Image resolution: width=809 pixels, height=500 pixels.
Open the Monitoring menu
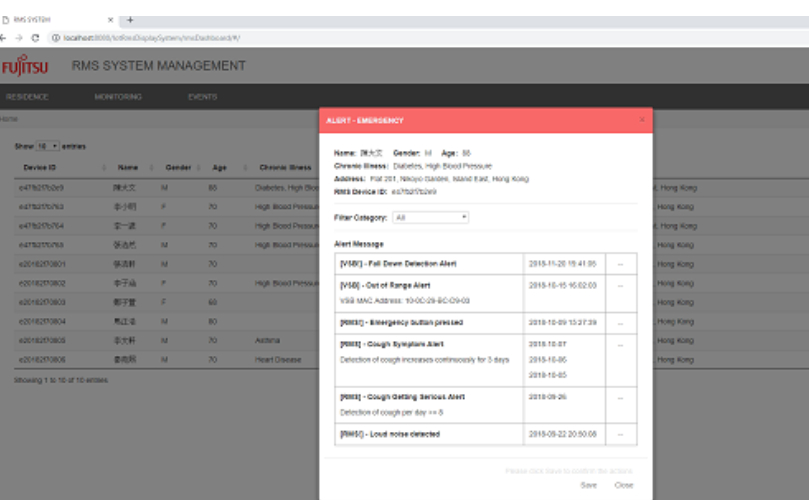(118, 97)
